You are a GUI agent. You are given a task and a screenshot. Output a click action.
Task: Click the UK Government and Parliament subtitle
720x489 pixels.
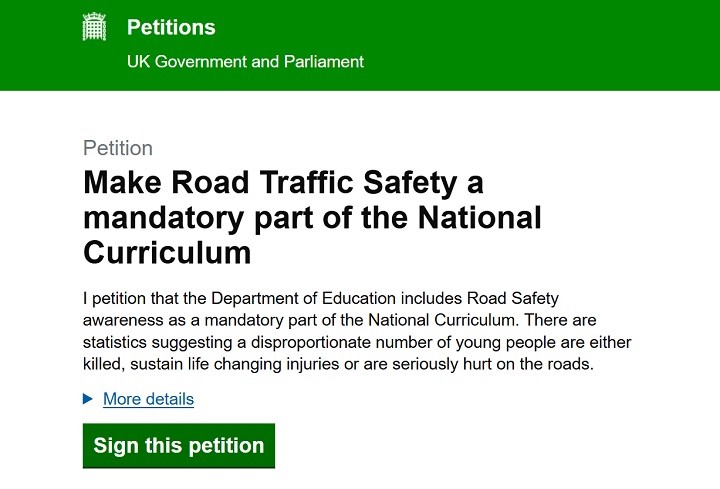245,62
